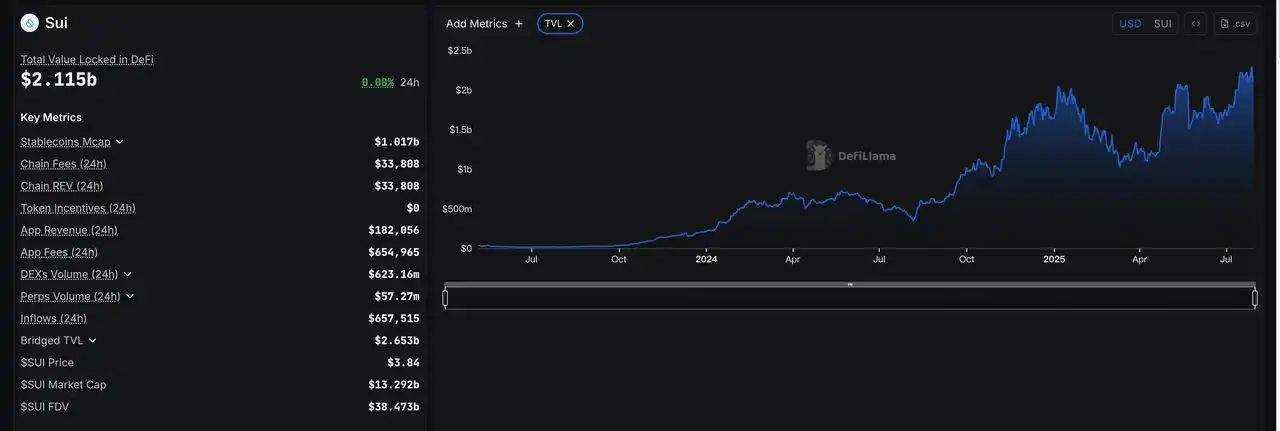Click the right handle of time range slider
1280x431 pixels.
coord(1255,298)
